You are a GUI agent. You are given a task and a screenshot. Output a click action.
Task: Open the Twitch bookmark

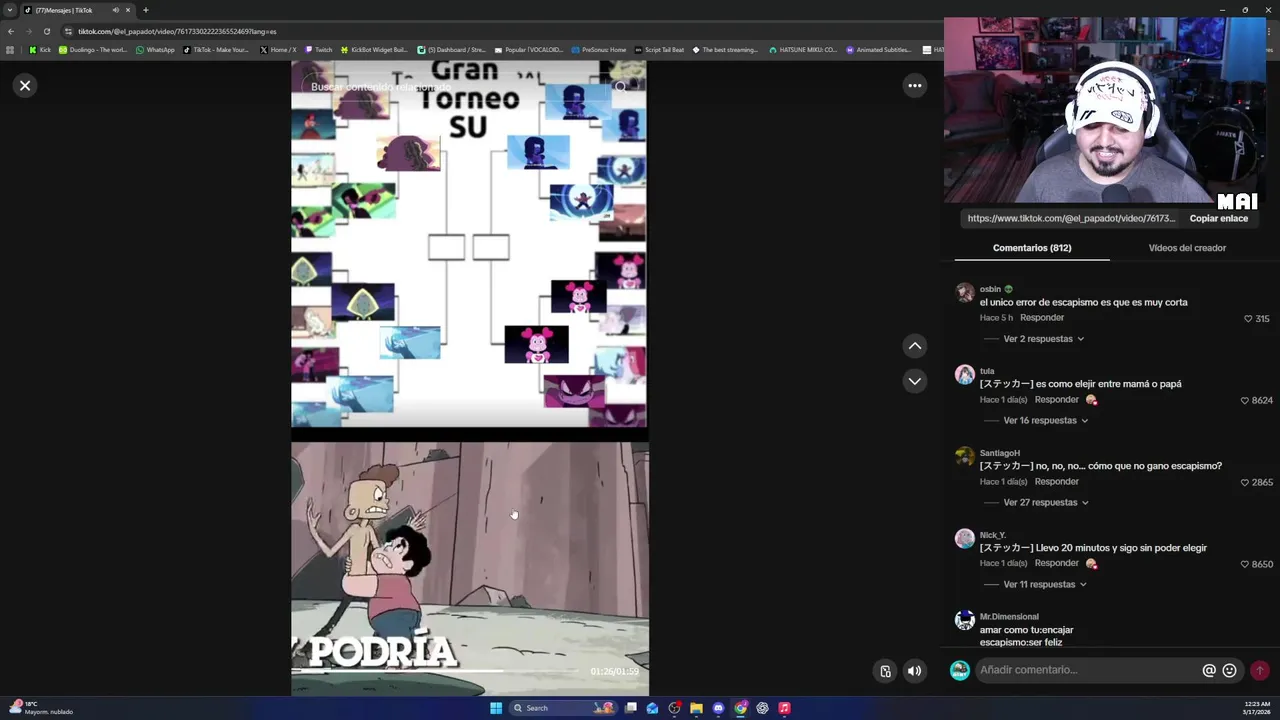318,50
